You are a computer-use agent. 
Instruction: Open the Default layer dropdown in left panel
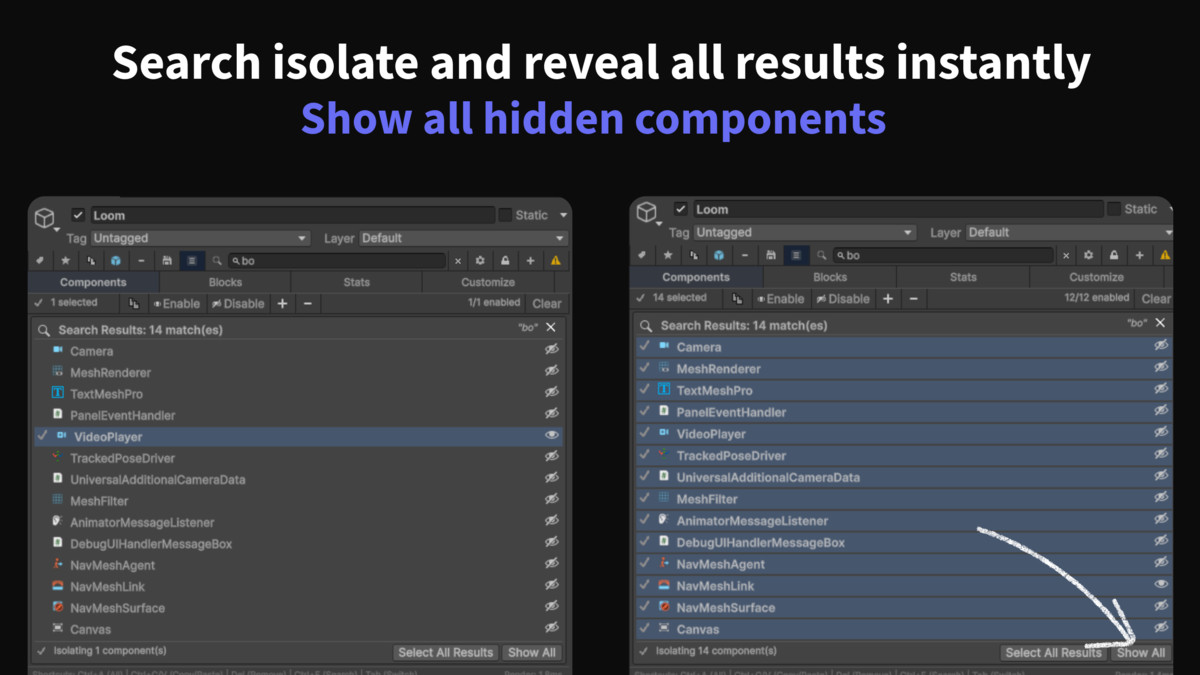point(462,238)
